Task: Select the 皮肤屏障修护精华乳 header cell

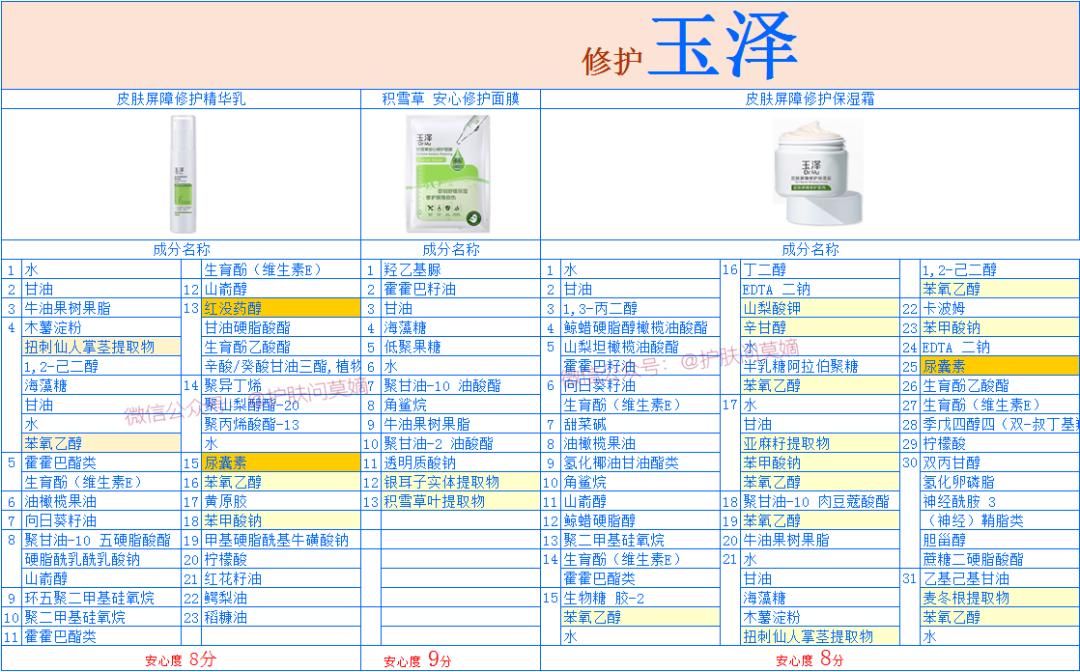Action: 180,99
